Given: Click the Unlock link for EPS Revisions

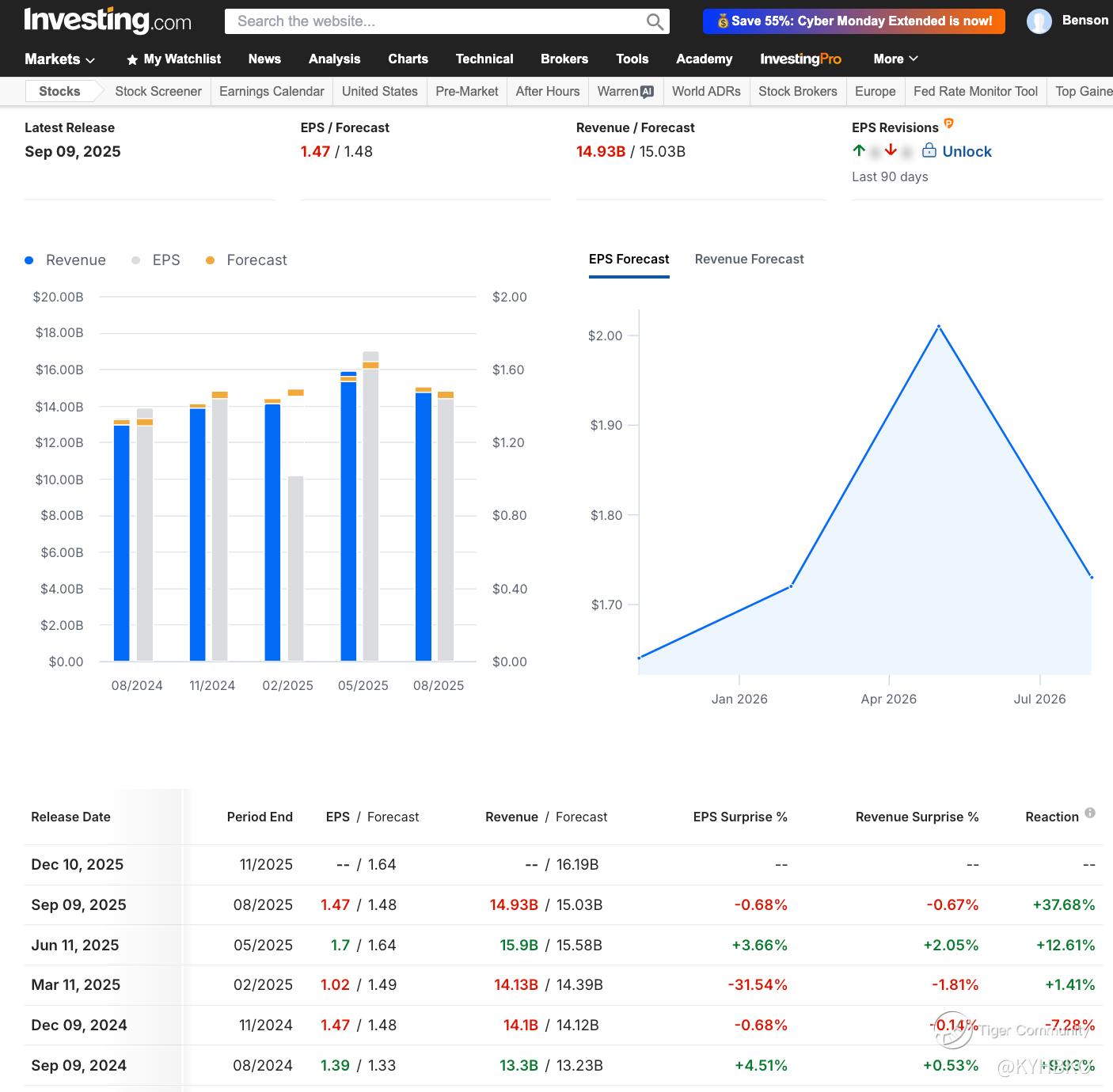Looking at the screenshot, I should (967, 152).
